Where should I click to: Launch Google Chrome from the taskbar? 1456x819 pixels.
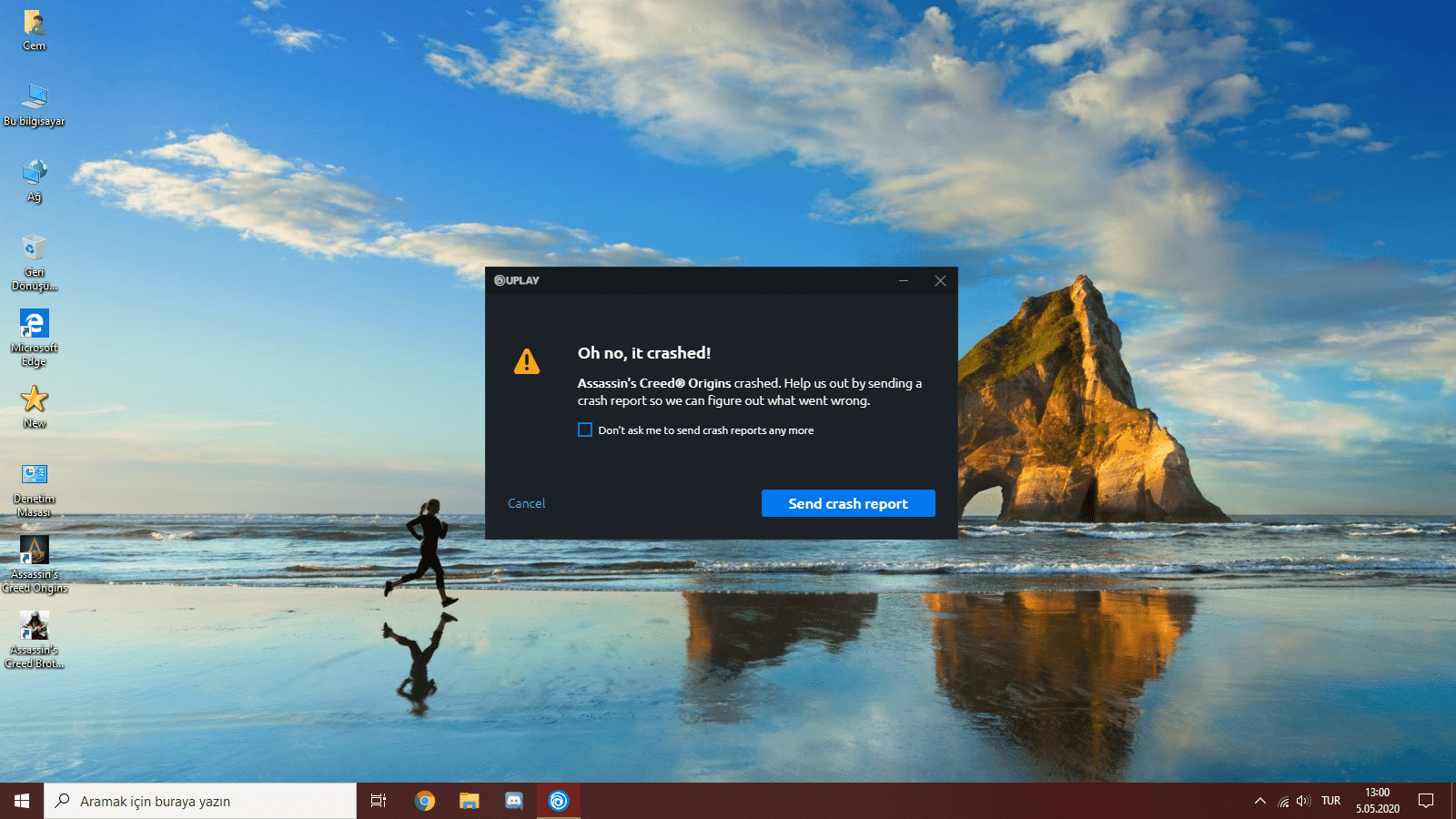[425, 801]
